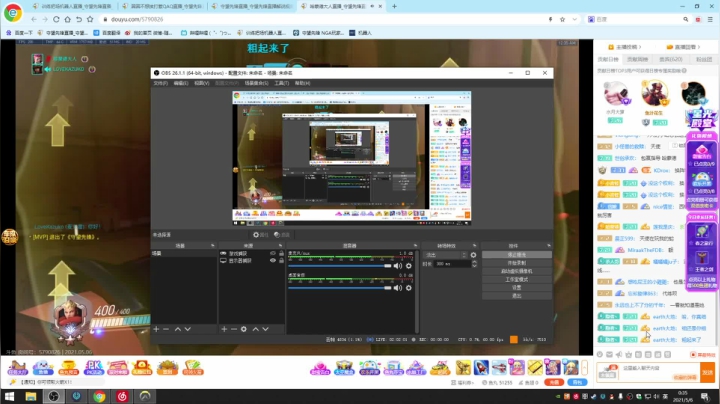
Task: Move the scene up in Scenes panel
Action: 178,329
